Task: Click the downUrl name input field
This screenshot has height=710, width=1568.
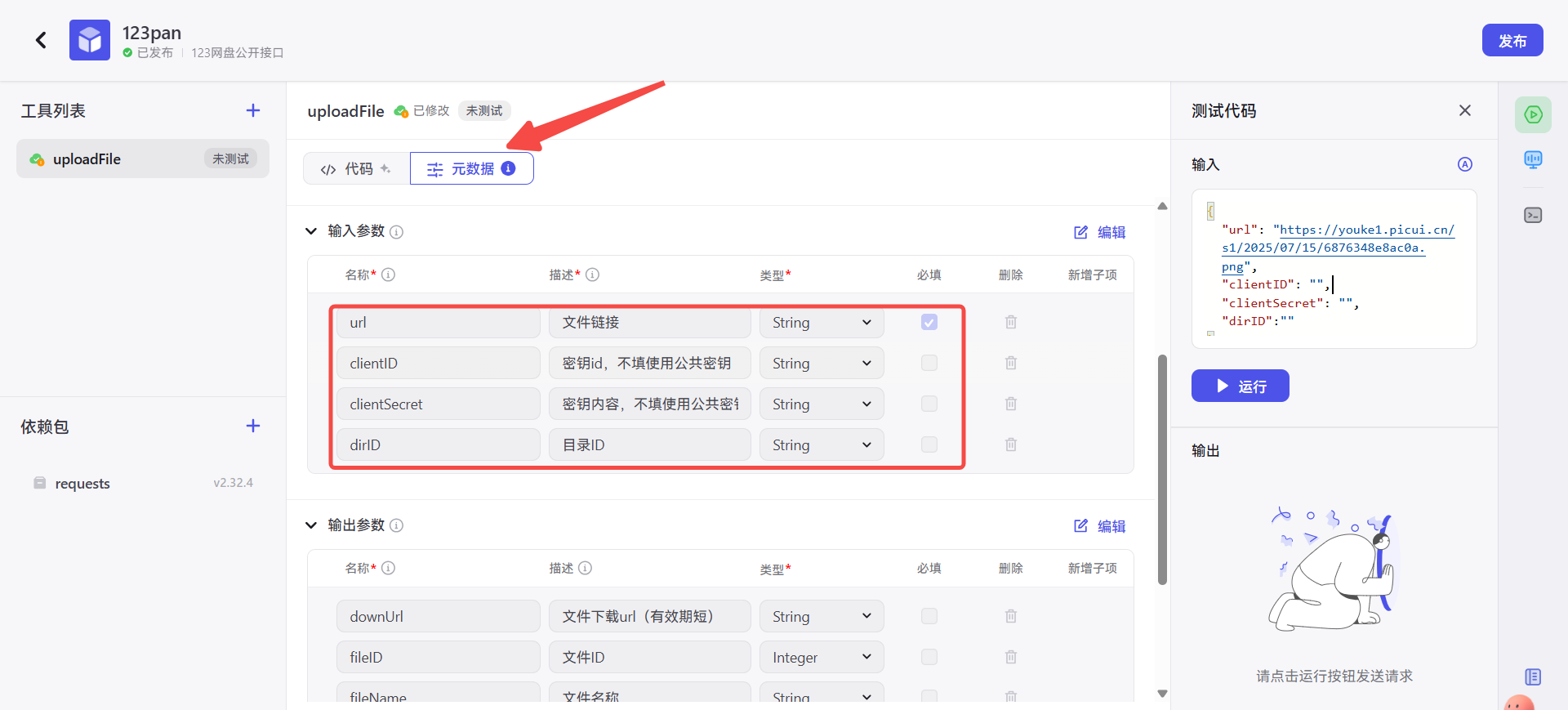Action: (439, 616)
